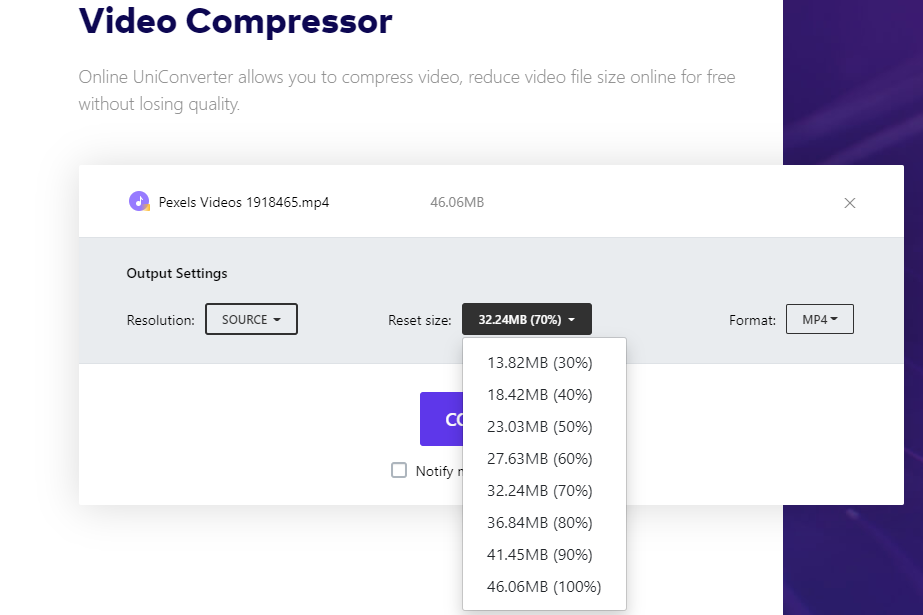Remove the file with the X icon
The width and height of the screenshot is (923, 615).
click(849, 203)
